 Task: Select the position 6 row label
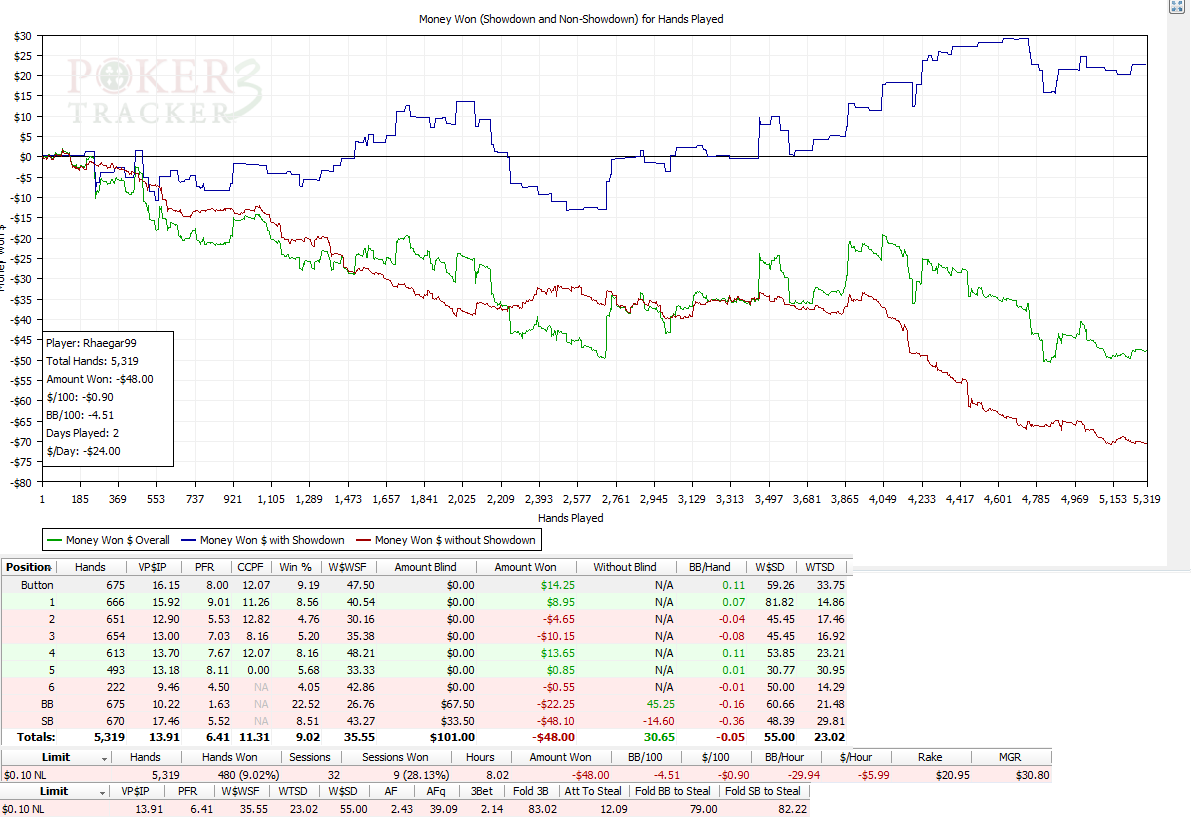51,688
